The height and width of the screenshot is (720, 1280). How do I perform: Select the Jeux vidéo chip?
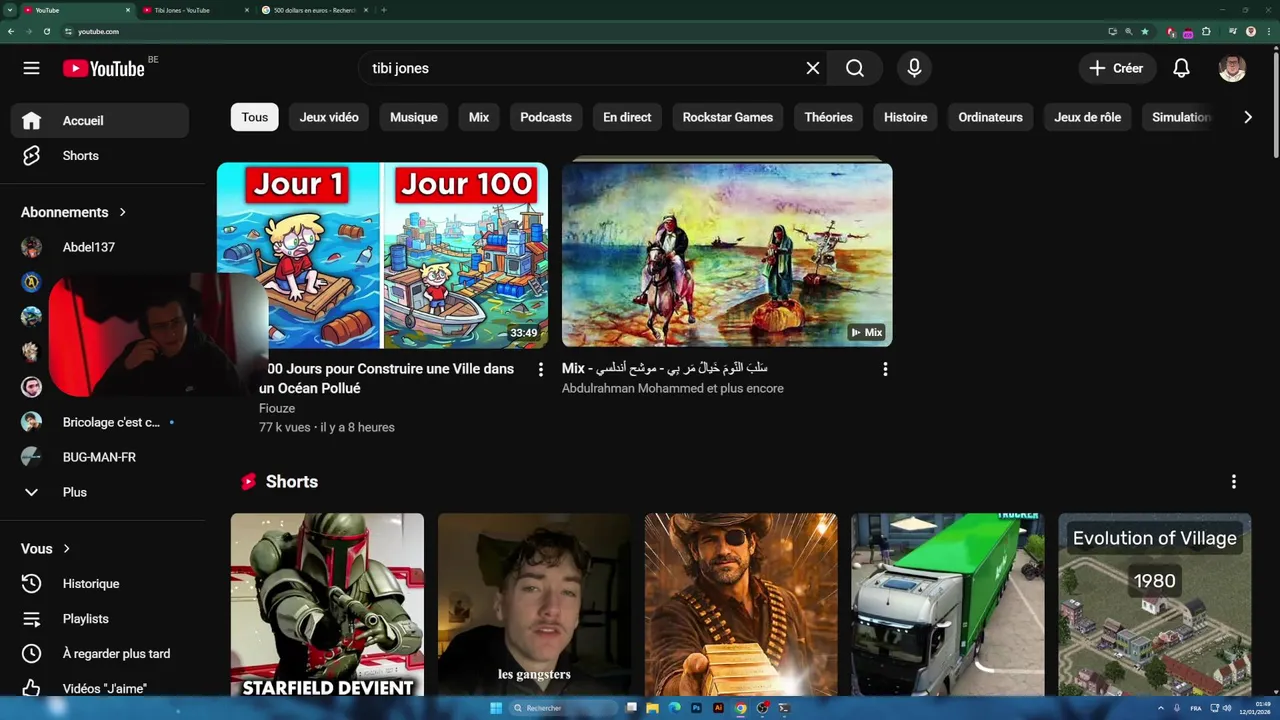(x=329, y=117)
